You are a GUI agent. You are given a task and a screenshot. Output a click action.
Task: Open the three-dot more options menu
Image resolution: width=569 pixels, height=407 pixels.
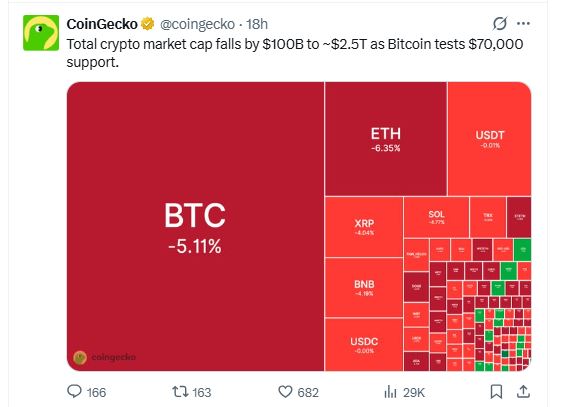tap(523, 24)
